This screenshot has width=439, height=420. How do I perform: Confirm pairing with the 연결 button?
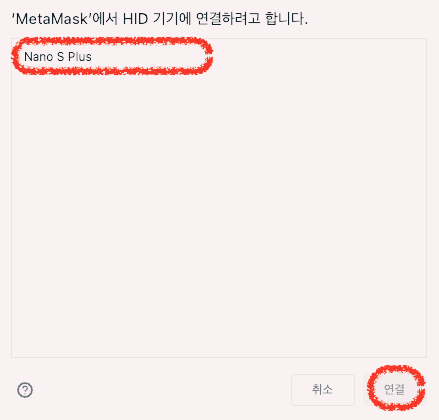(395, 390)
